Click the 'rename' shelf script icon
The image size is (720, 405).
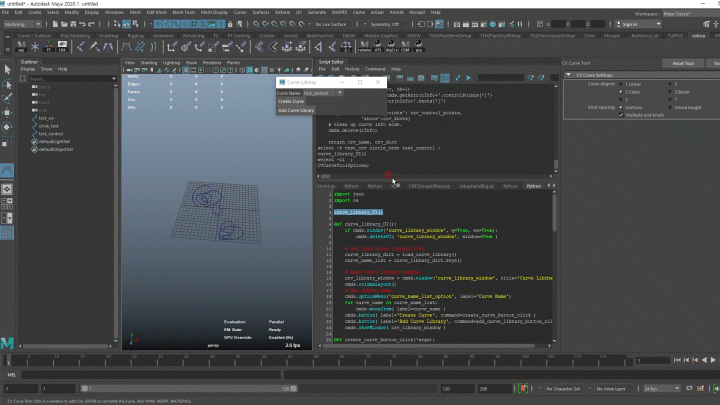click(364, 46)
